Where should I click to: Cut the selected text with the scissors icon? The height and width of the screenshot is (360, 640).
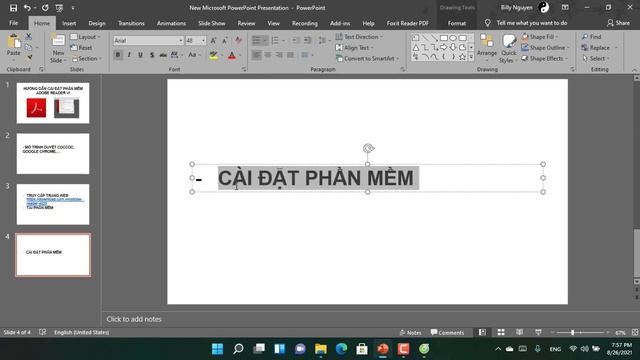tap(29, 37)
